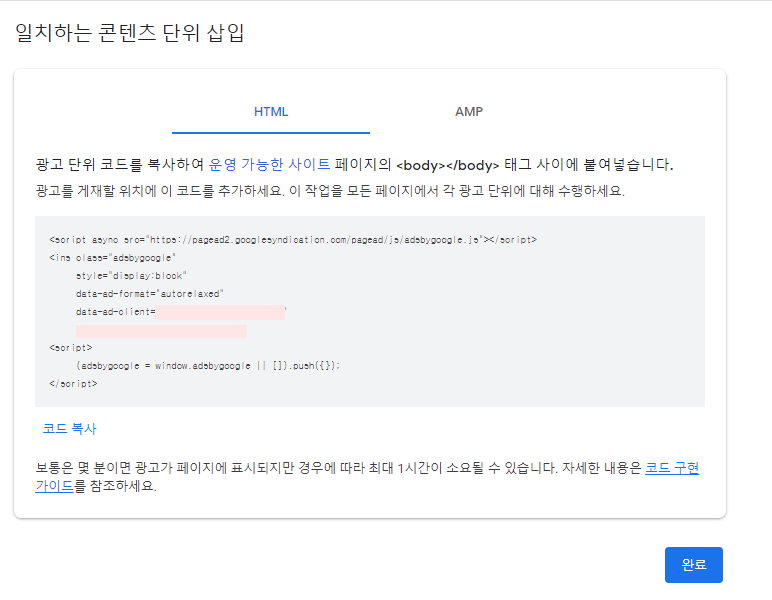Switch to the AMP tab

tap(469, 112)
